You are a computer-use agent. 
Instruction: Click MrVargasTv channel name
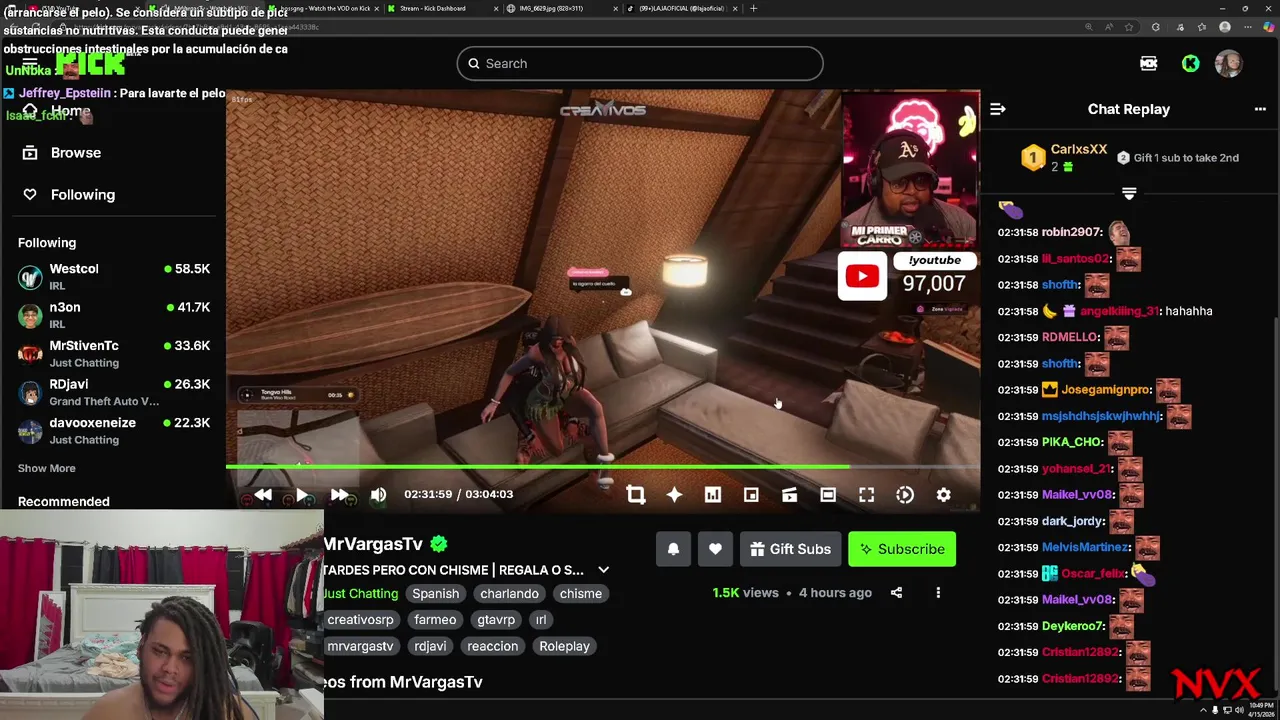[373, 544]
